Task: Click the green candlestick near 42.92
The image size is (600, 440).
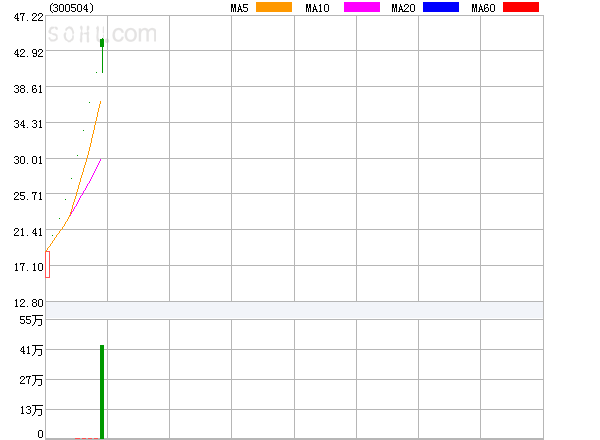Action: pos(102,55)
